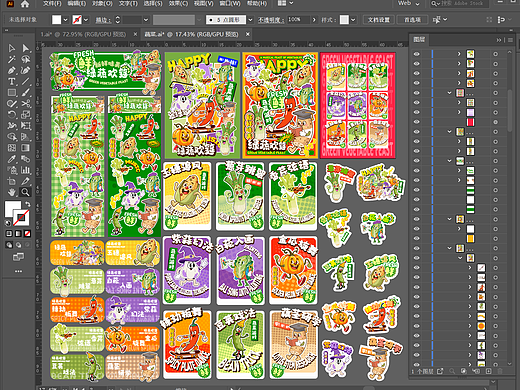Open the control bar stroke color dropdown
This screenshot has width=520, height=390.
(86, 20)
